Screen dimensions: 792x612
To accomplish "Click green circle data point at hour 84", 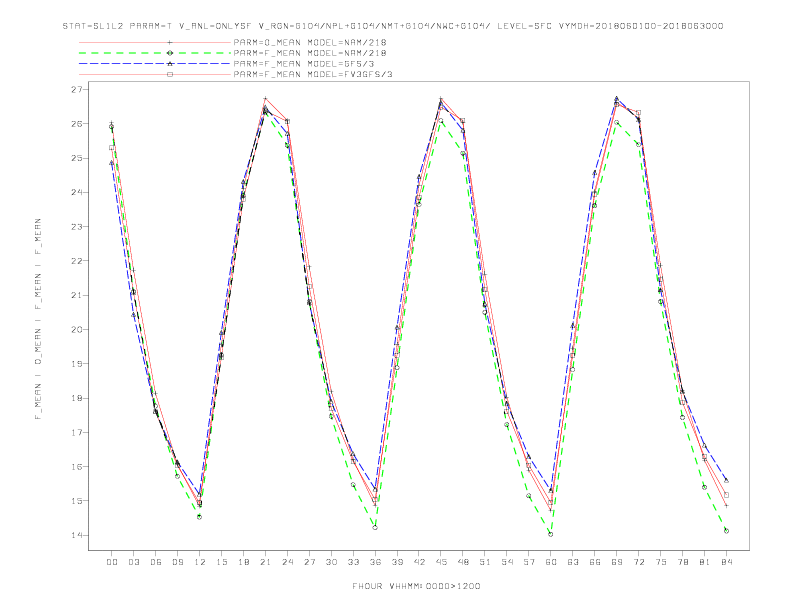I will click(726, 531).
